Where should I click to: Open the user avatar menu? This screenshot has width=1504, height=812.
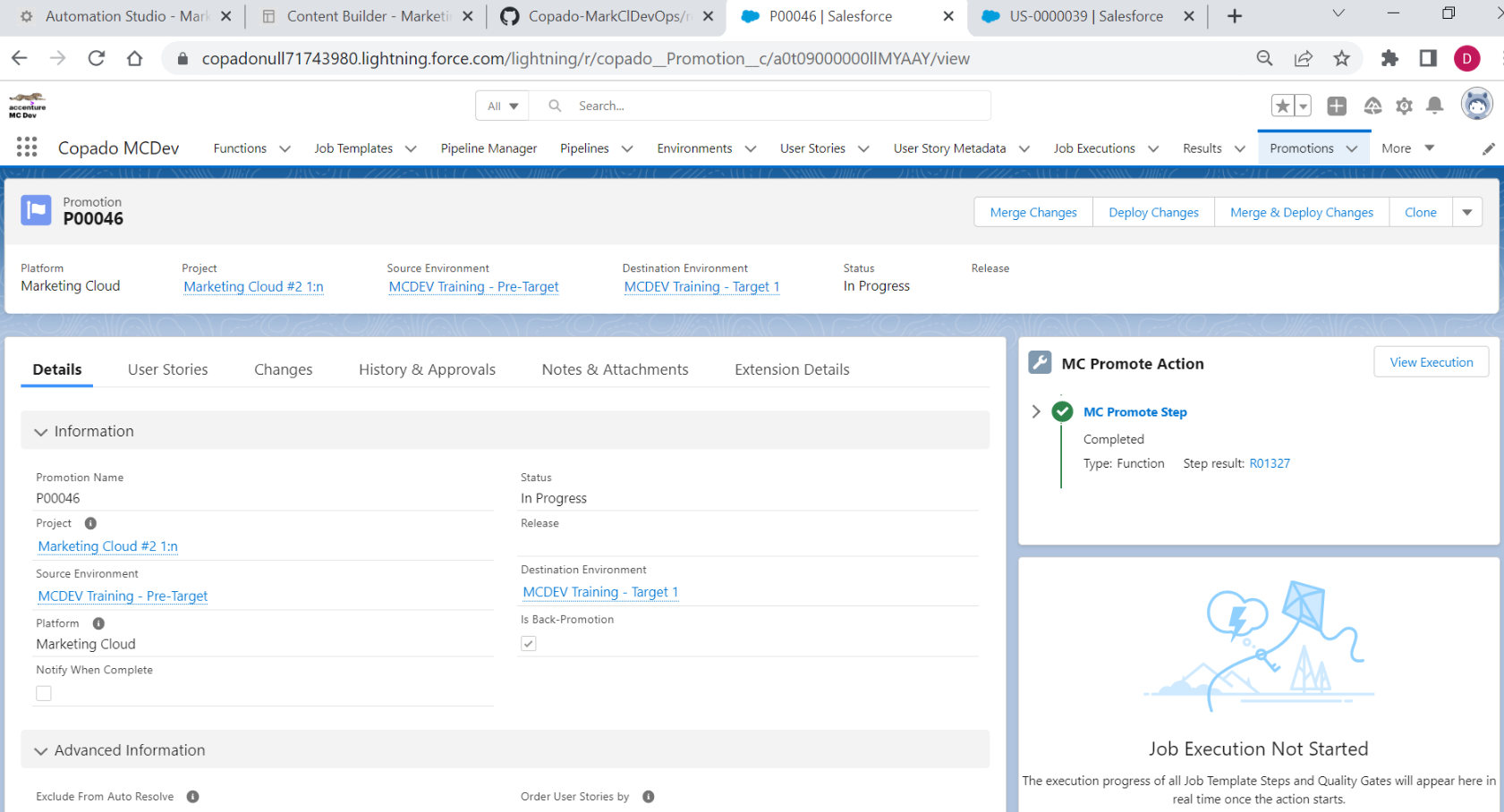1476,104
